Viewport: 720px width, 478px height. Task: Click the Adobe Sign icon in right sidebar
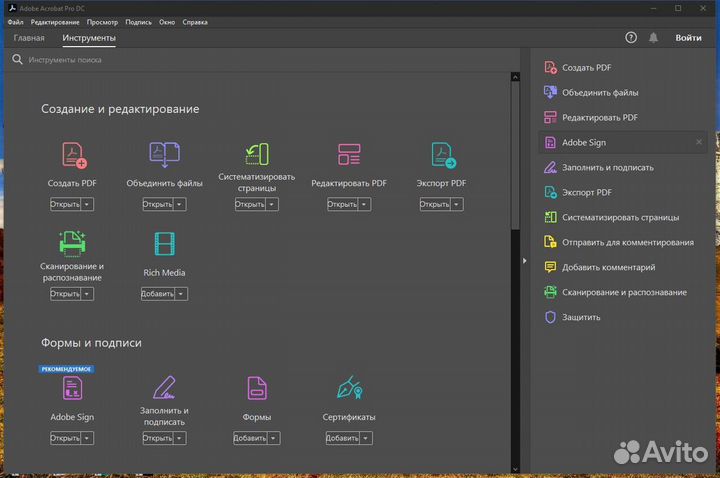point(550,142)
